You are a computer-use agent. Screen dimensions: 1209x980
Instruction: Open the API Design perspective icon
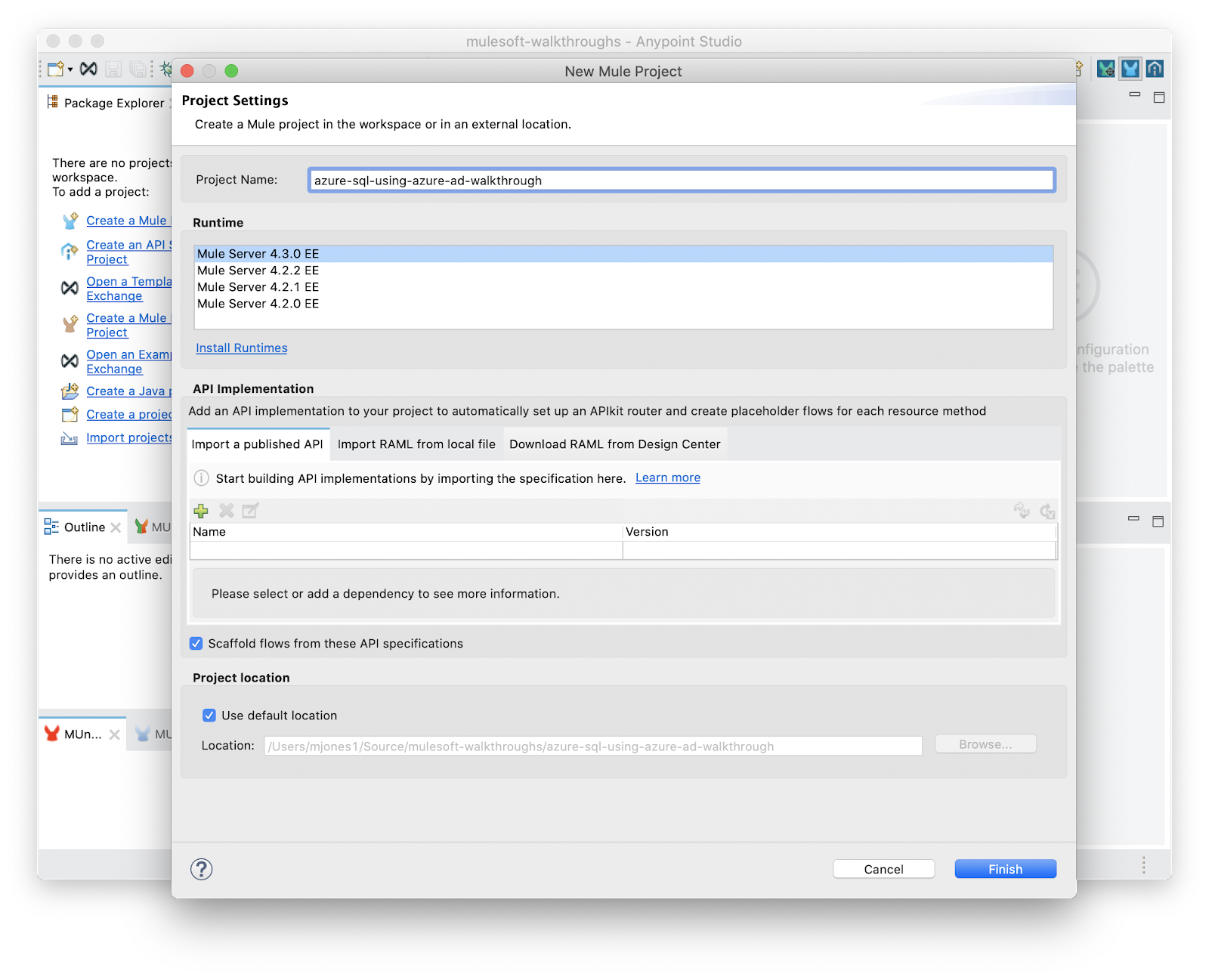click(x=1155, y=70)
